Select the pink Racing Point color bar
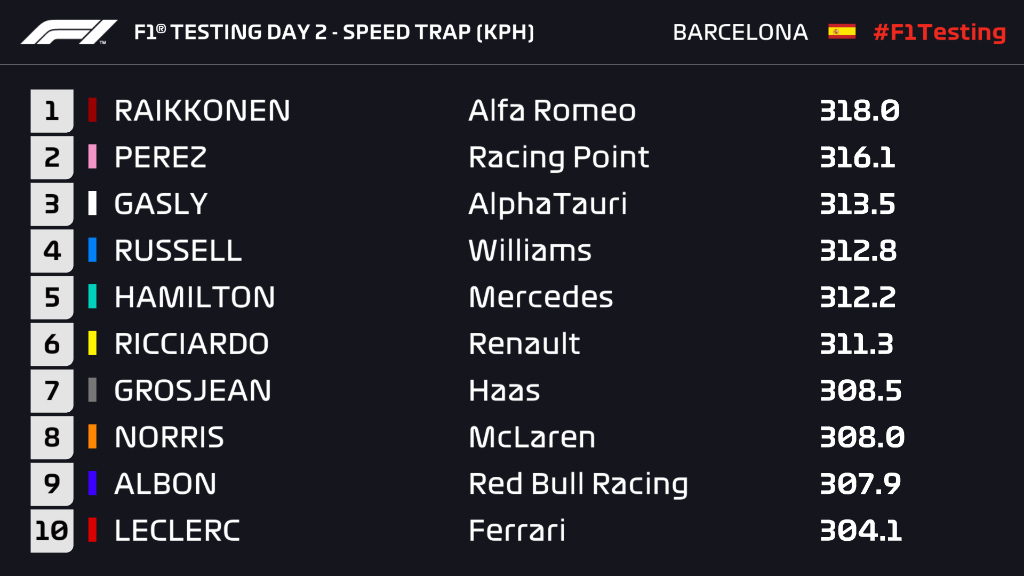This screenshot has height=576, width=1024. (93, 157)
